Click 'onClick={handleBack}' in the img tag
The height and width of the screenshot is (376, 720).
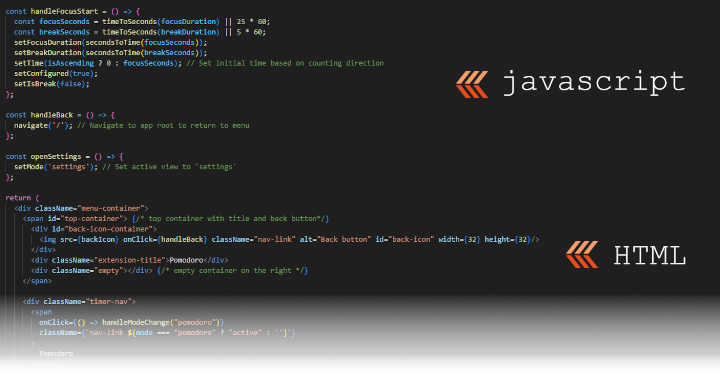165,240
